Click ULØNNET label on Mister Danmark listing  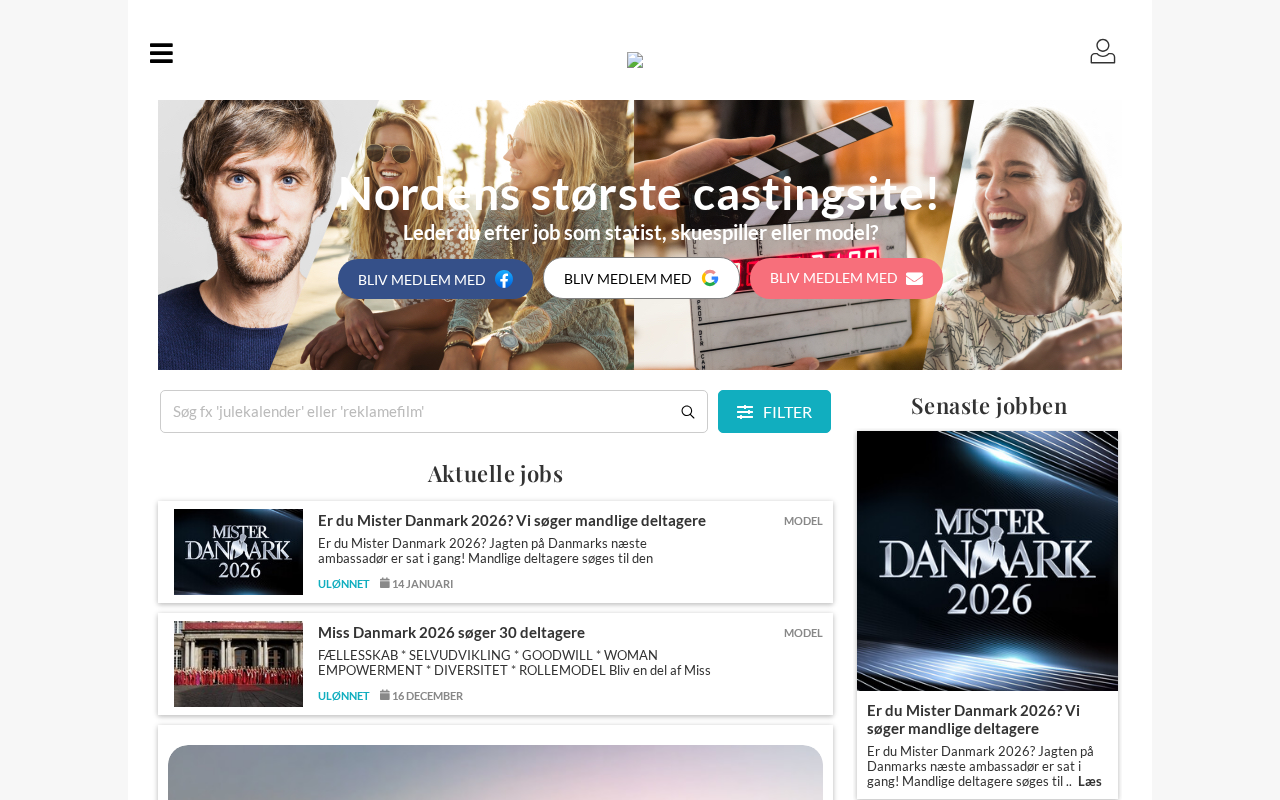tap(344, 584)
